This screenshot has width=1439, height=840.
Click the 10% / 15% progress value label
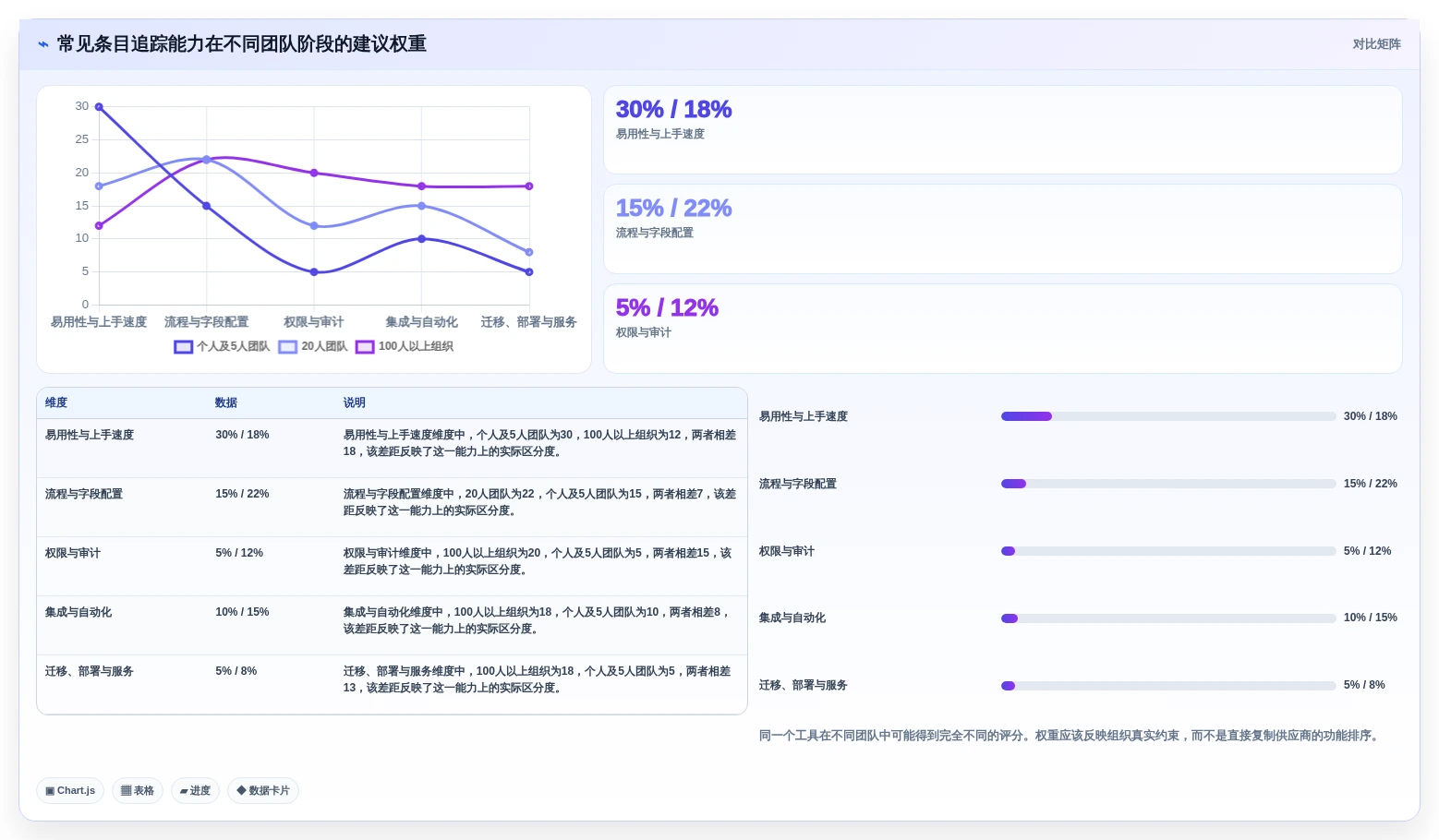pyautogui.click(x=1371, y=618)
